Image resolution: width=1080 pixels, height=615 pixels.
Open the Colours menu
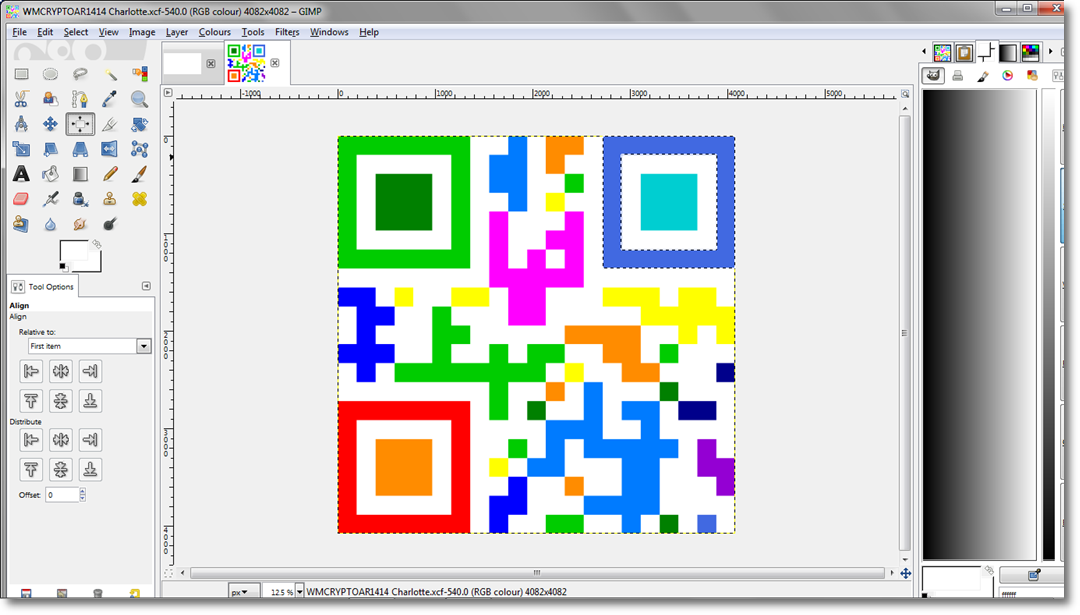(x=215, y=32)
